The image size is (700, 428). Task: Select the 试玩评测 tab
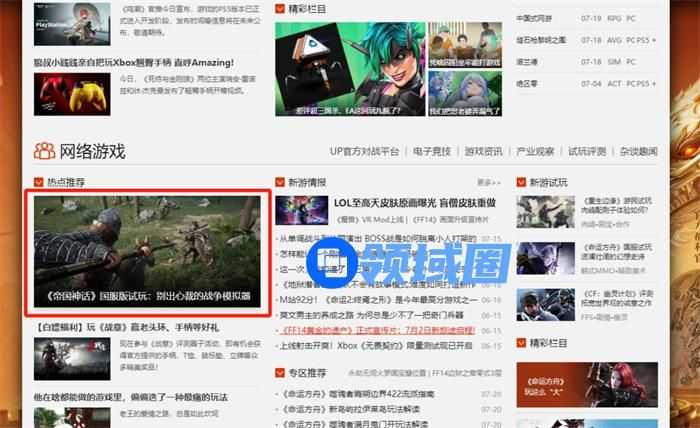point(587,152)
